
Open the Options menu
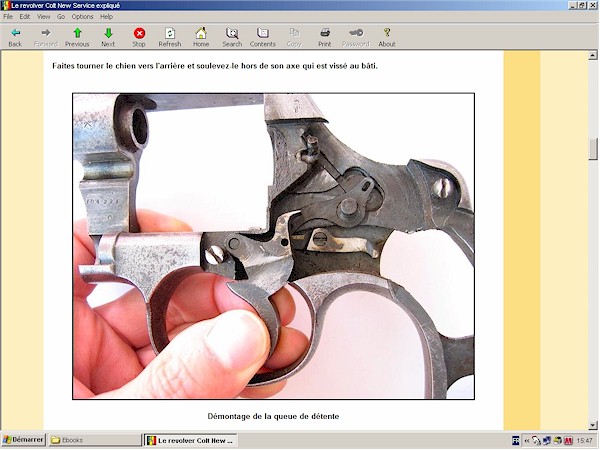click(x=82, y=17)
